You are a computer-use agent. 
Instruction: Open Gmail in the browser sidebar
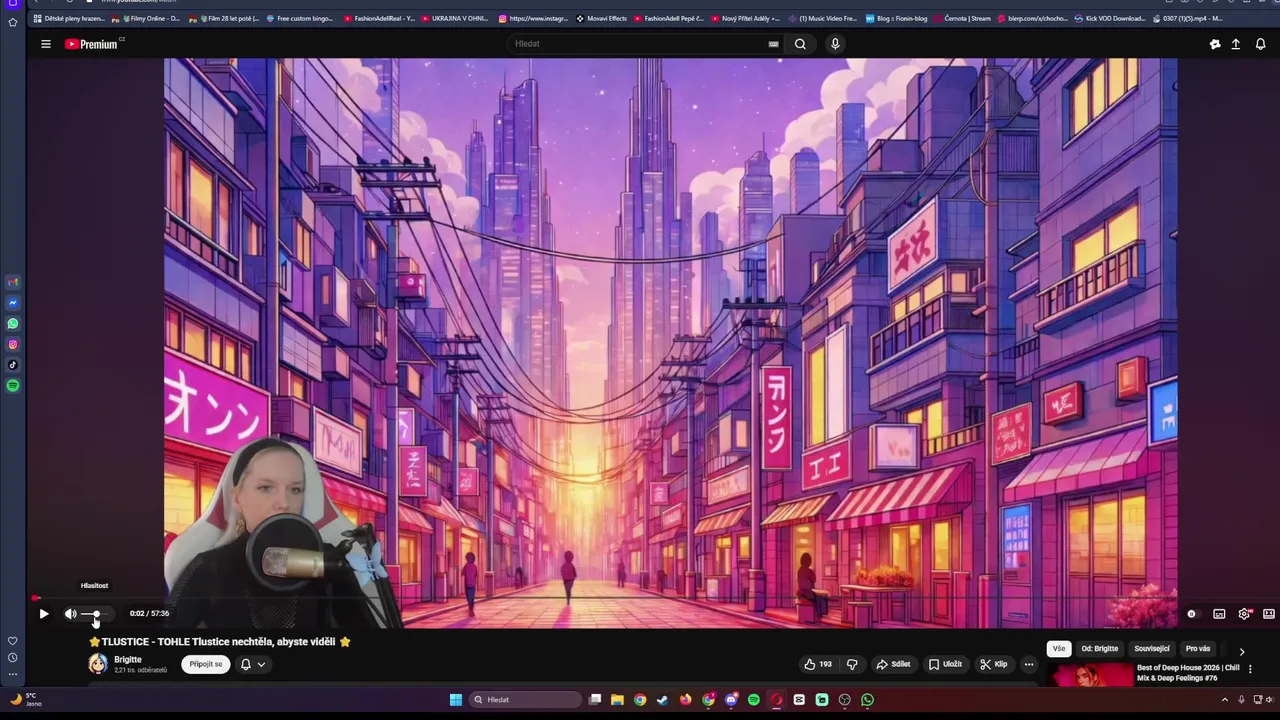tap(13, 282)
